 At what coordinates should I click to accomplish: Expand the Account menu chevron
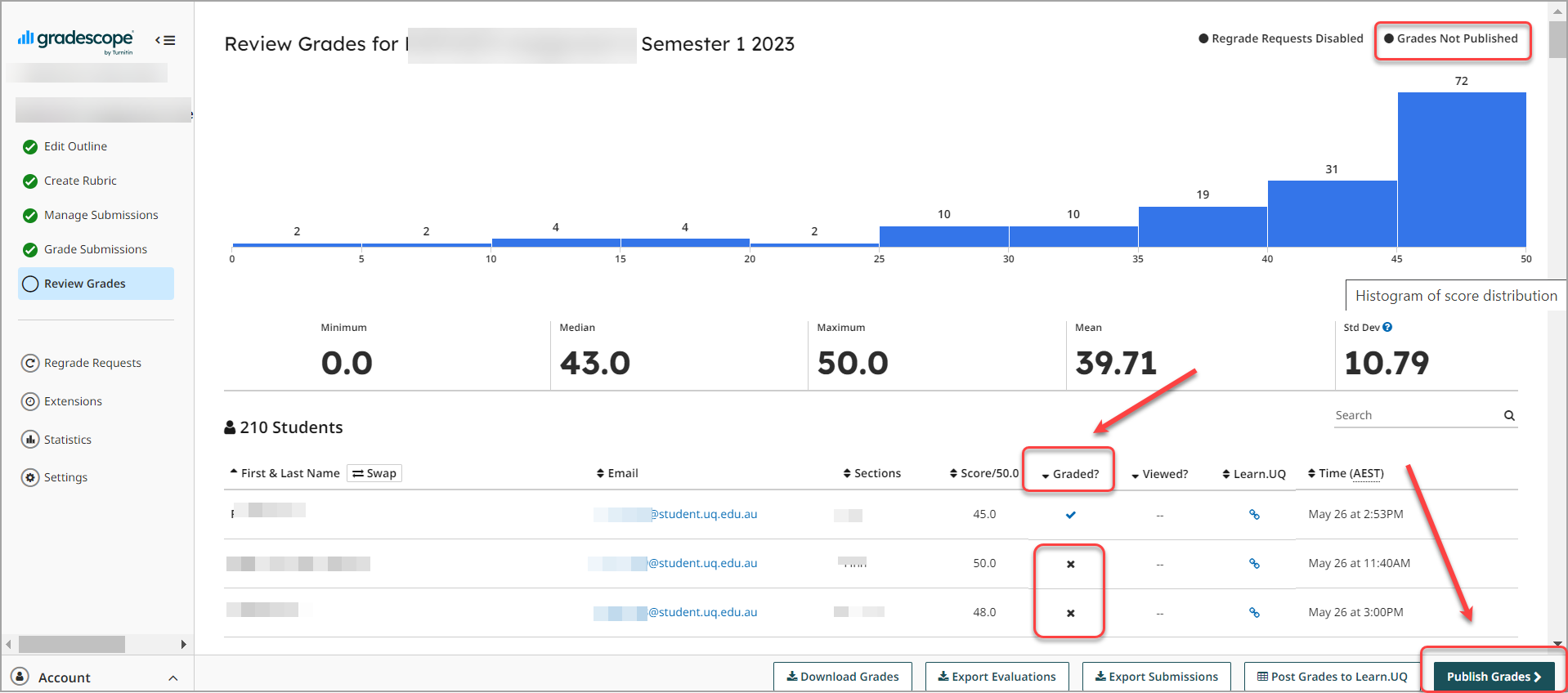coord(173,677)
